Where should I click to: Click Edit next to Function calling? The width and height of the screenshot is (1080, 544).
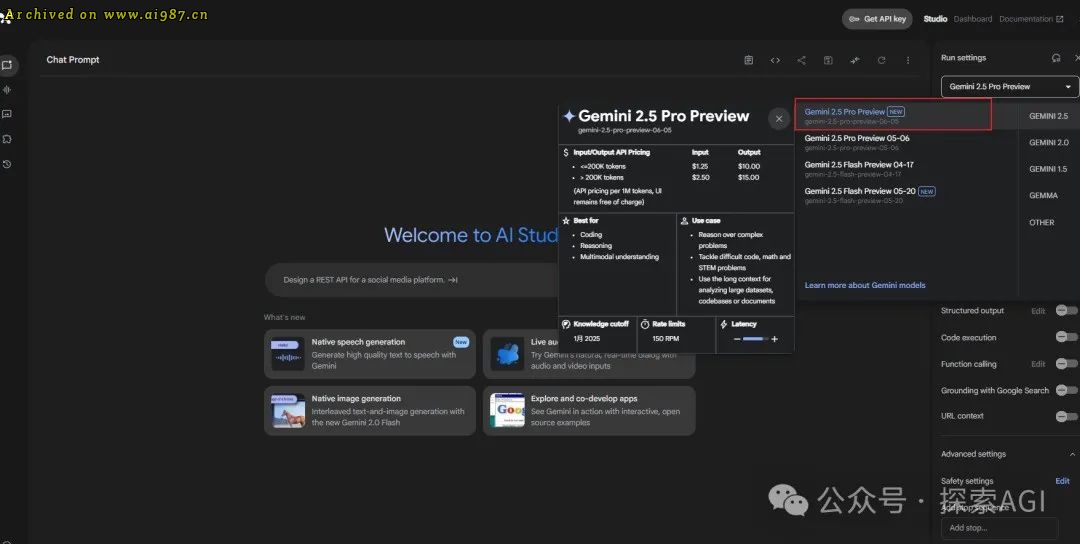(1038, 364)
